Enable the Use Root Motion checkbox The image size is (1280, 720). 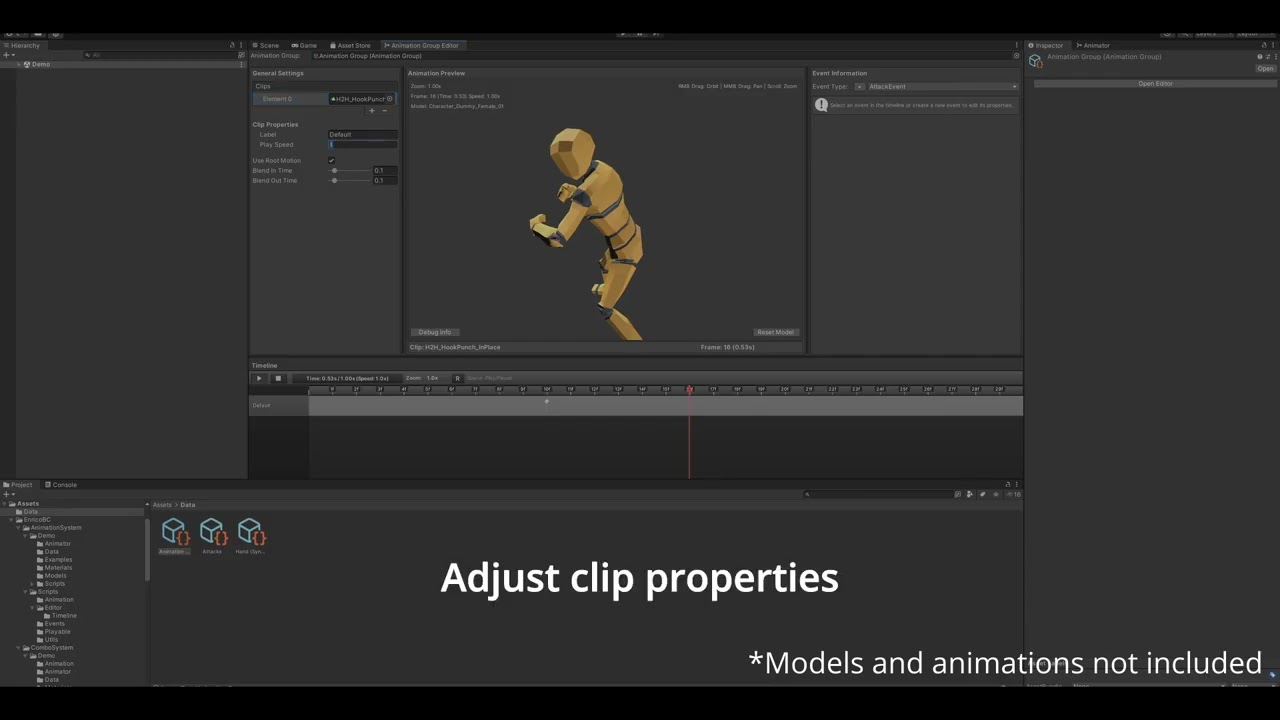point(331,160)
